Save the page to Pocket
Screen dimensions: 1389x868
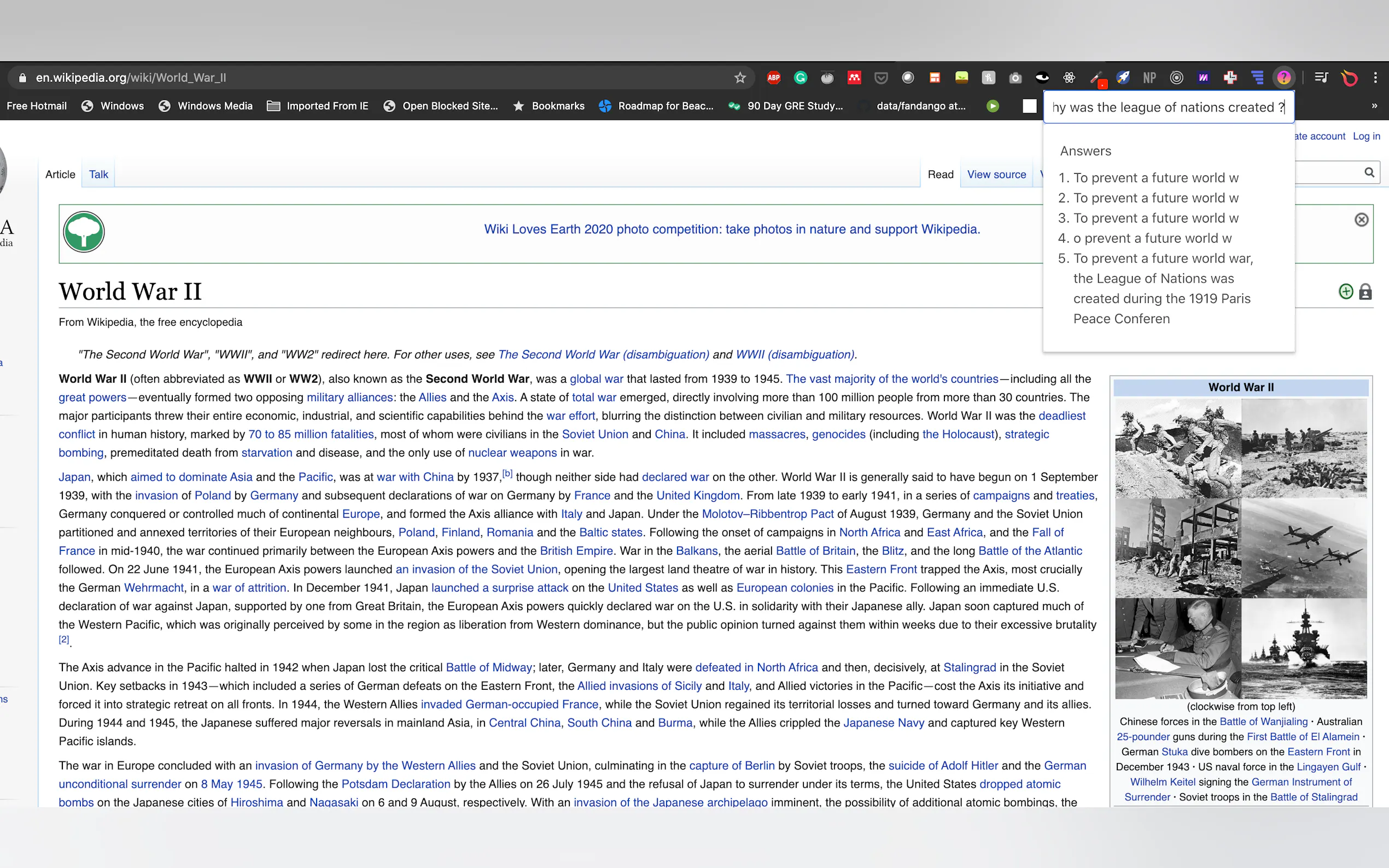[881, 78]
